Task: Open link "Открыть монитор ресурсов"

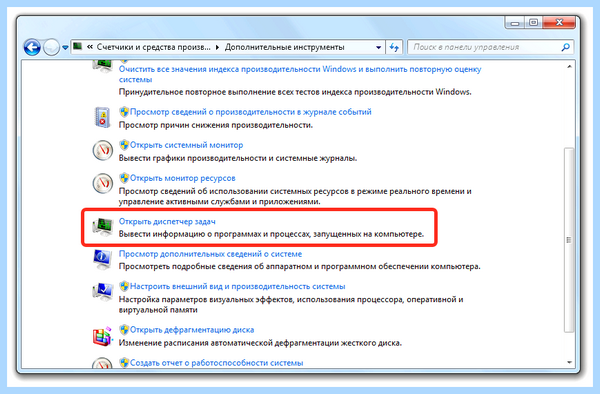Action: (183, 178)
